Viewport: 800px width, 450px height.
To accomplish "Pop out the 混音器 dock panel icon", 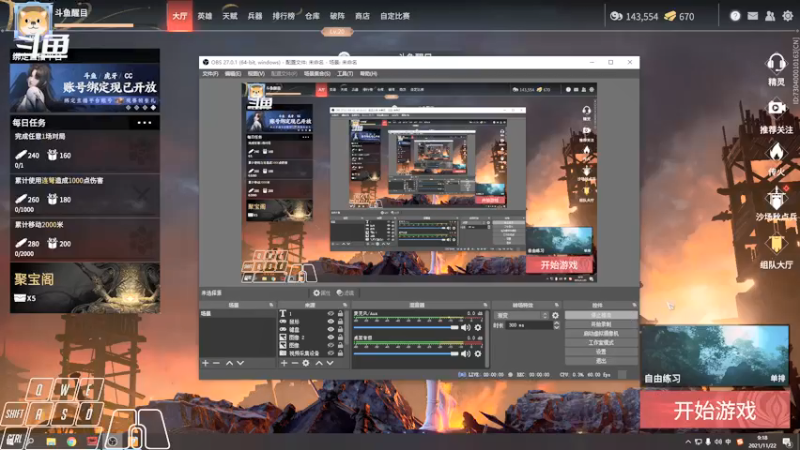I will coord(485,305).
